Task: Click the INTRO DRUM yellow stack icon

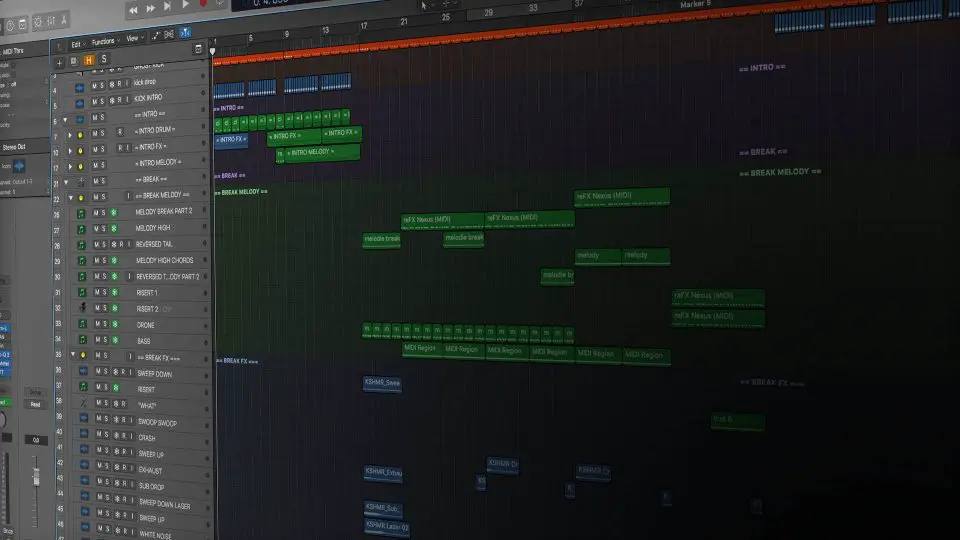Action: [80, 135]
